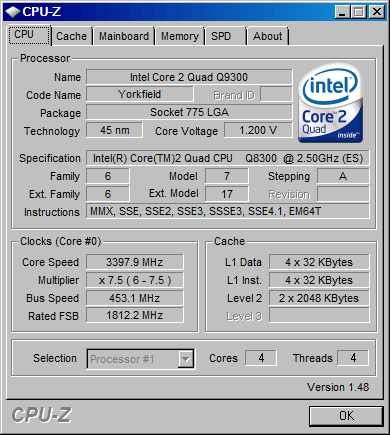Open the About tab
This screenshot has width=390, height=435.
(267, 36)
